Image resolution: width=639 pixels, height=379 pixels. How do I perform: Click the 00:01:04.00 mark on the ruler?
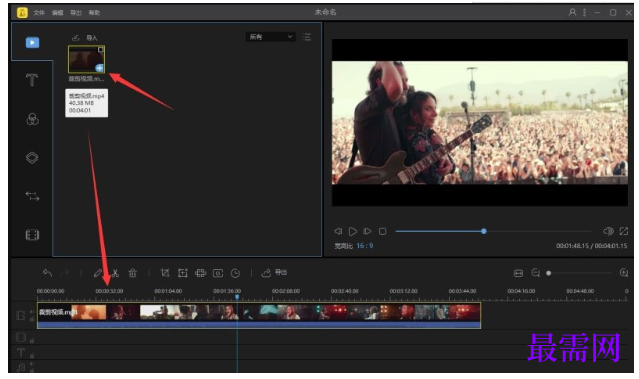click(x=168, y=291)
